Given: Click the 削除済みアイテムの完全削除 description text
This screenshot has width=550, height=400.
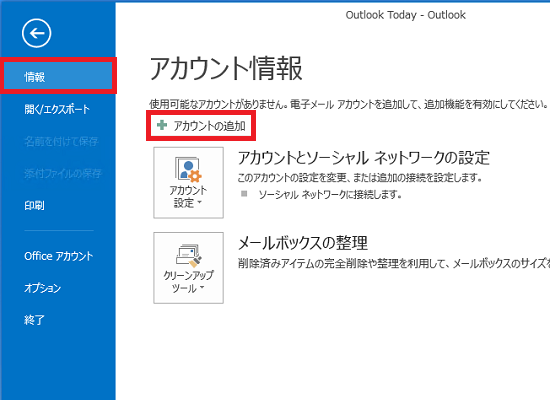Looking at the screenshot, I should [394, 263].
